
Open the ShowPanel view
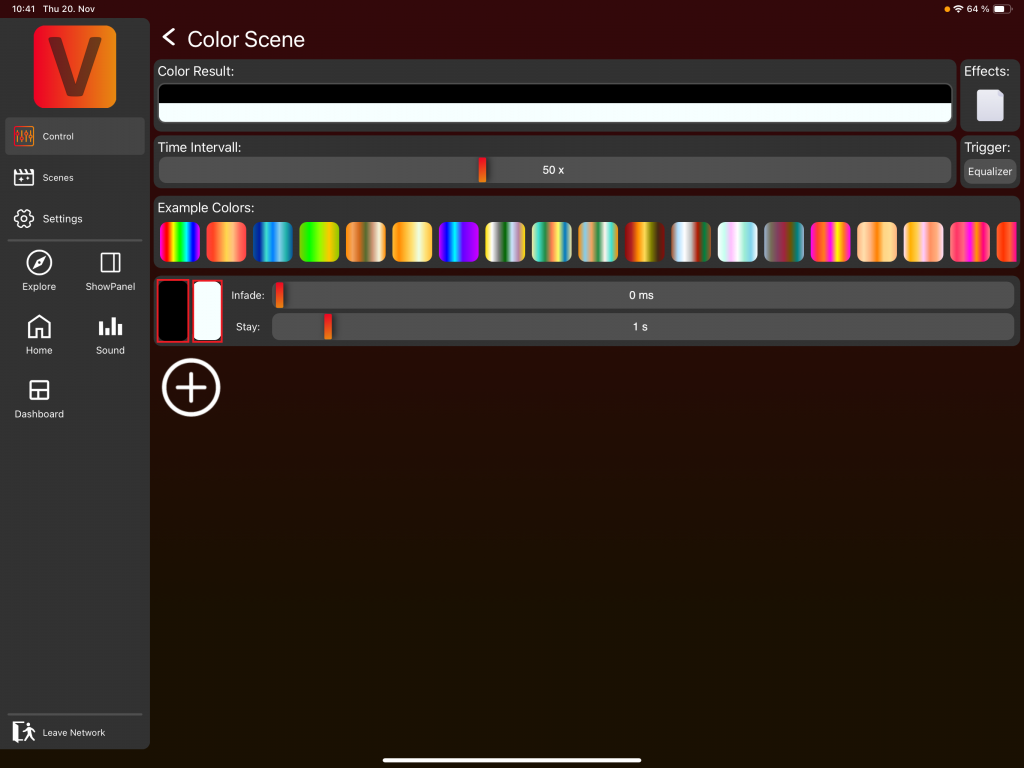tap(110, 271)
